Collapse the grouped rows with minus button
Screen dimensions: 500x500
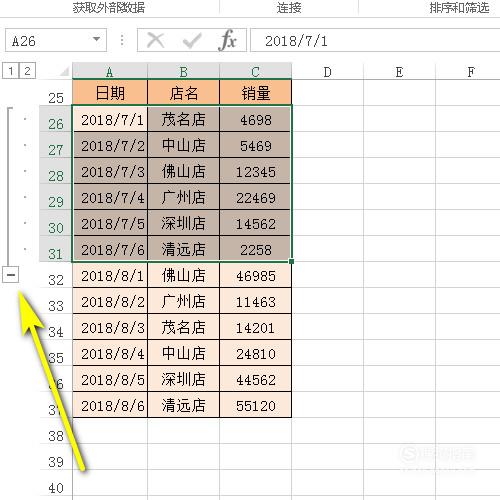coord(10,275)
